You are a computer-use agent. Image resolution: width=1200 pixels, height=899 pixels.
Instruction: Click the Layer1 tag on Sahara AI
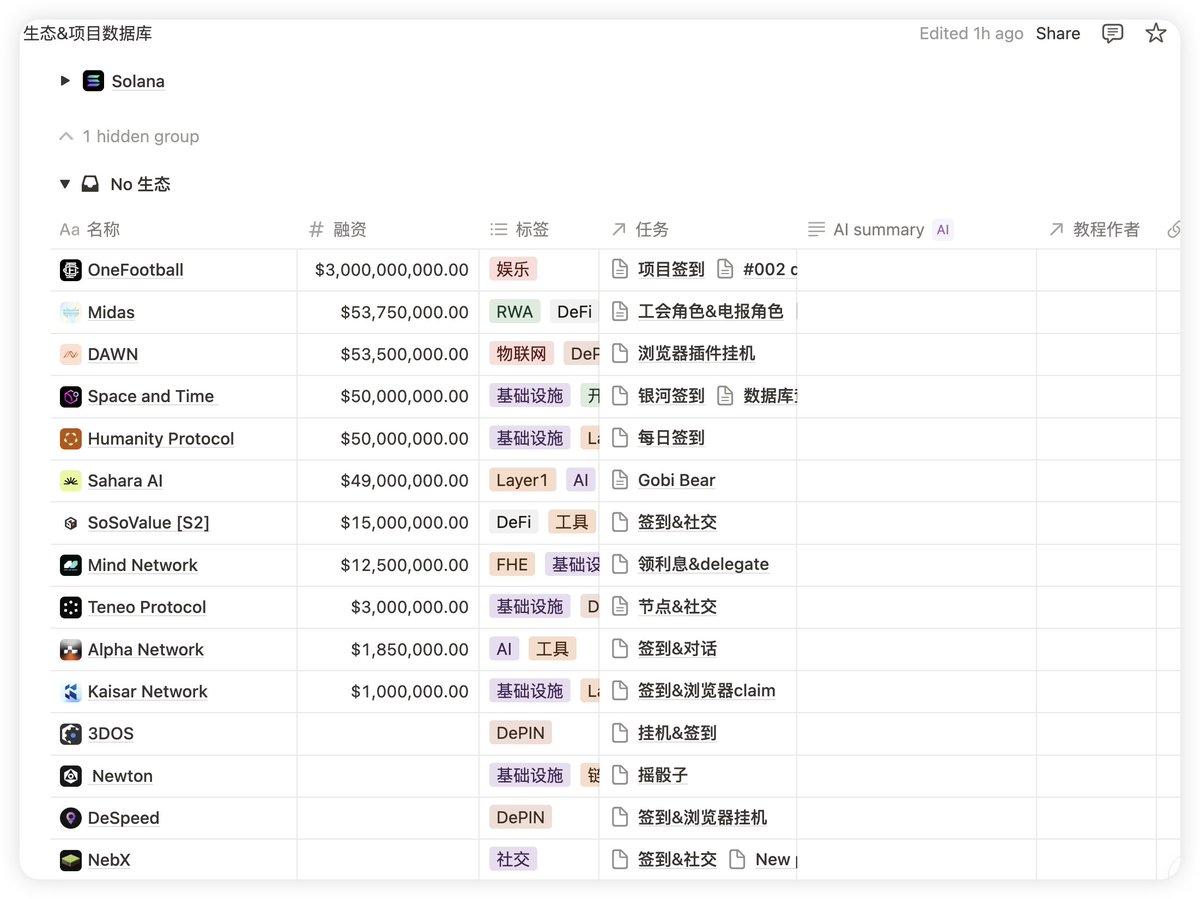(x=523, y=480)
